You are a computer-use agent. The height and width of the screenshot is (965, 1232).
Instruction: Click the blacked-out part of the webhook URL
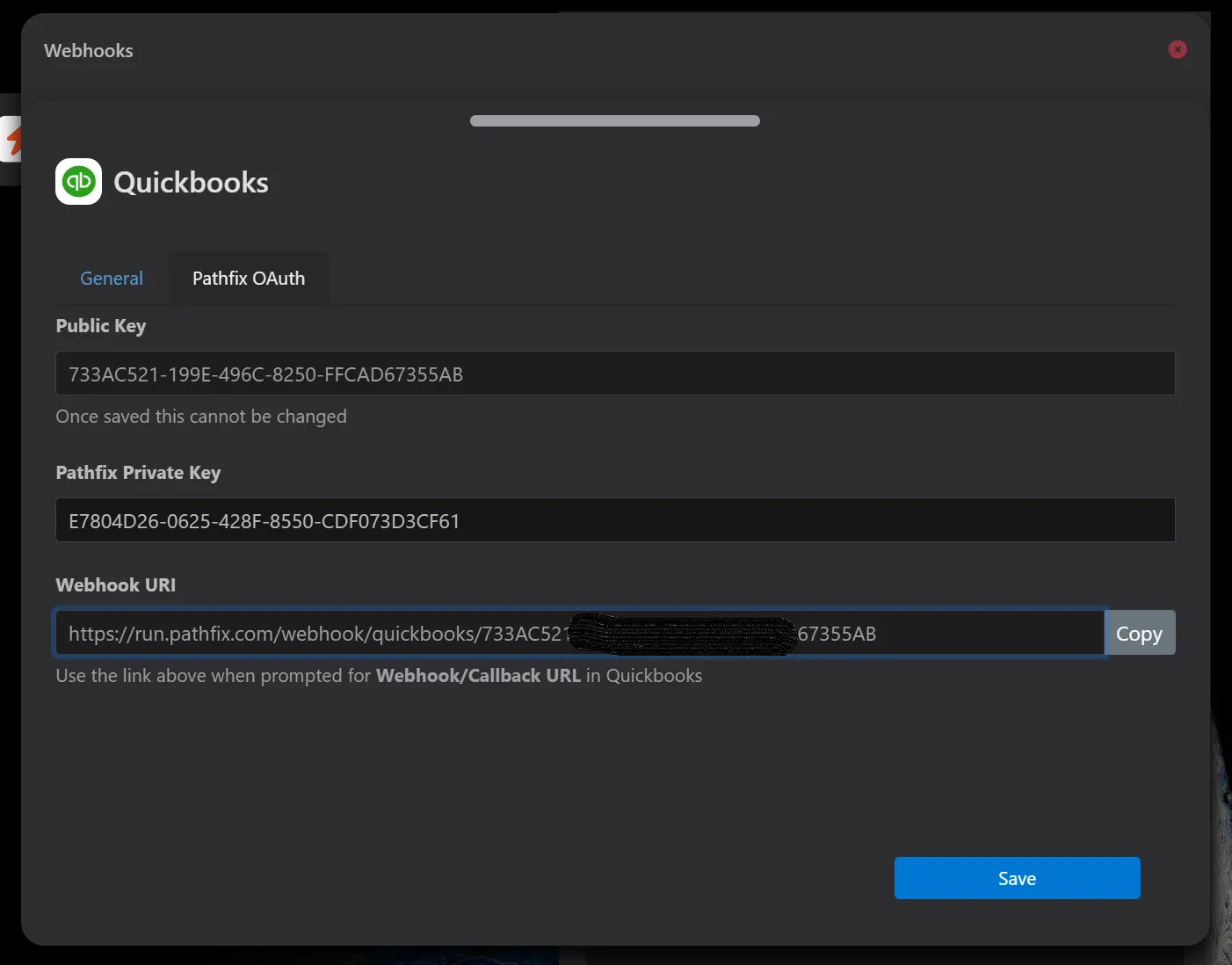[x=683, y=635]
